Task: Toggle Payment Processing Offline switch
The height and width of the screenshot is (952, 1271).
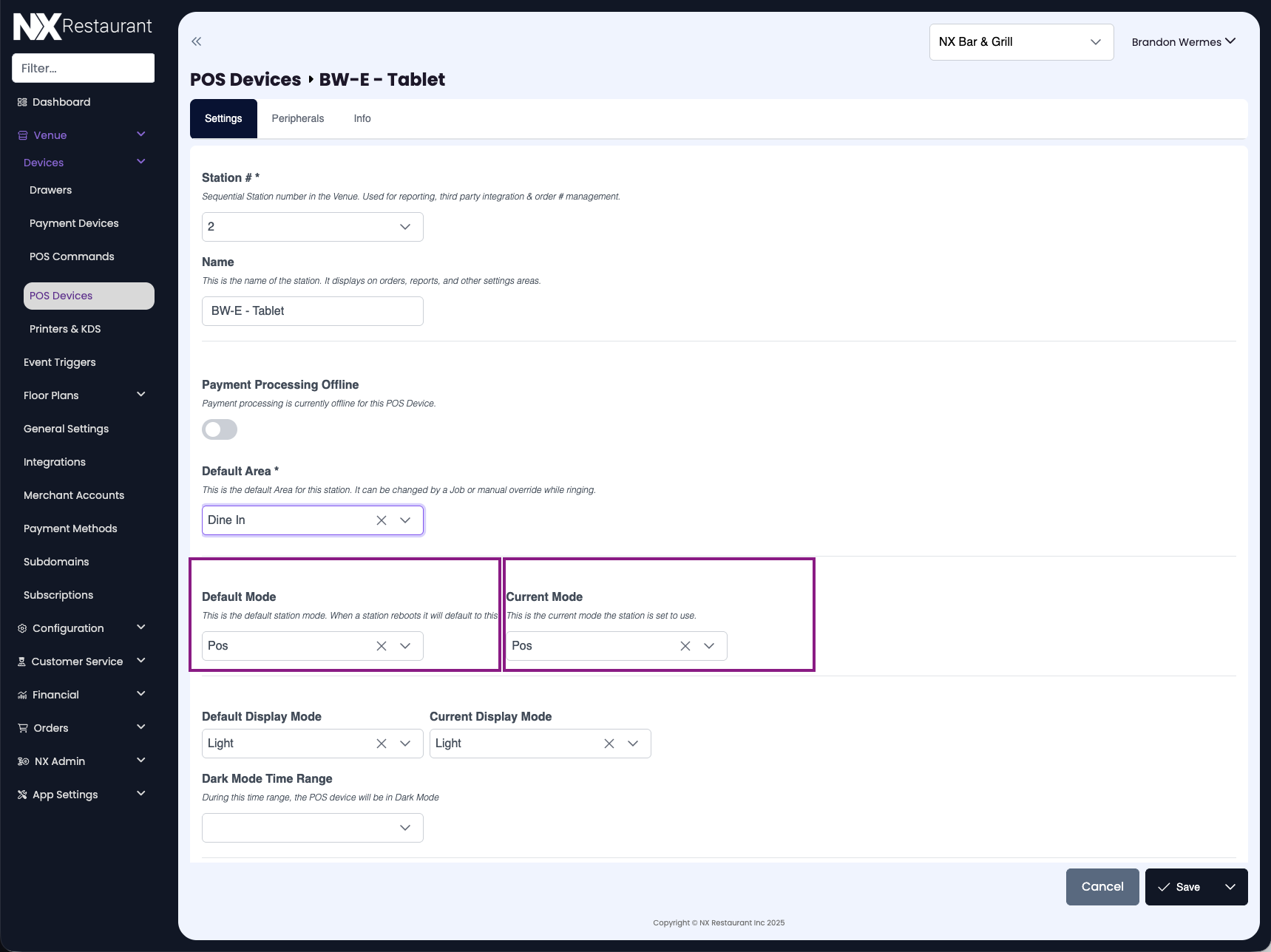Action: point(220,429)
